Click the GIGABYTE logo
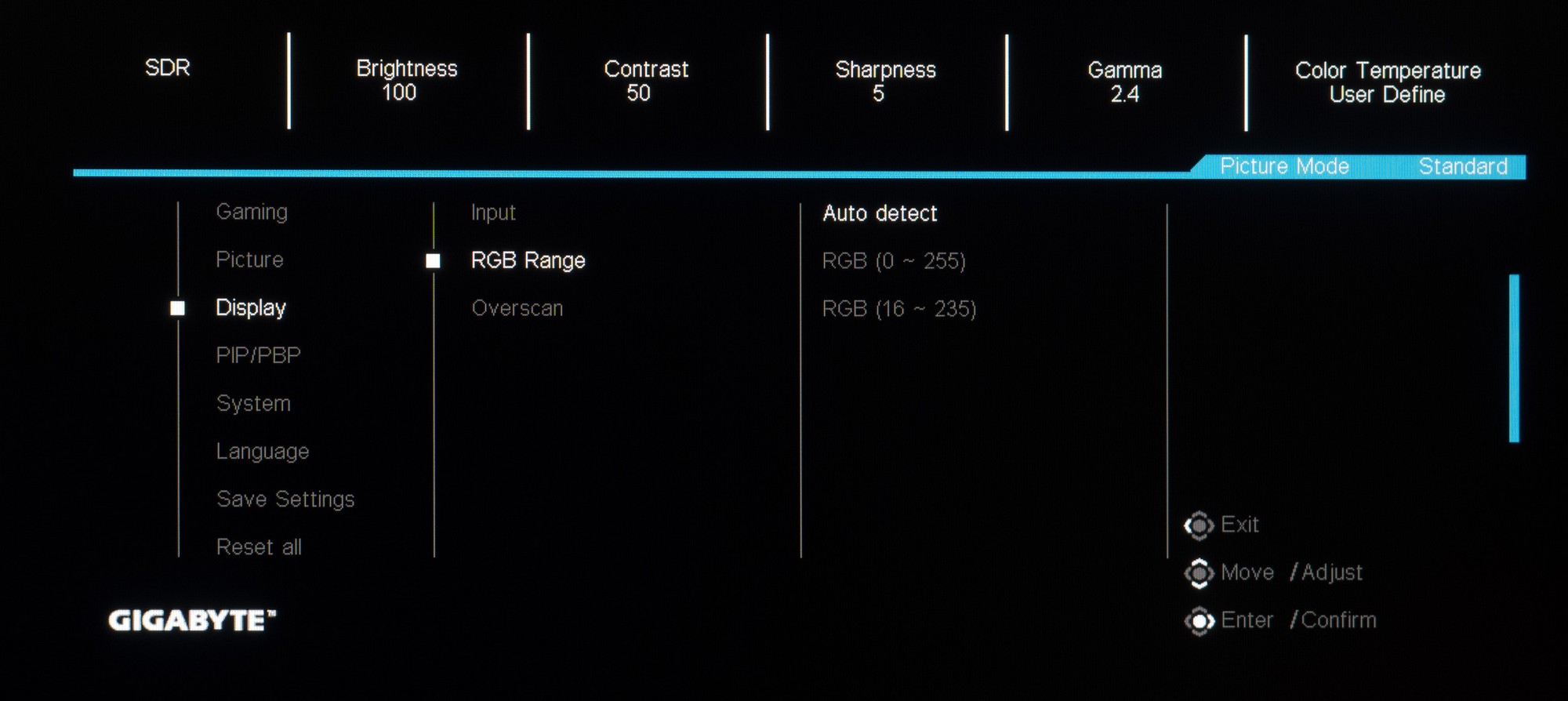Viewport: 1568px width, 701px height. 192,620
